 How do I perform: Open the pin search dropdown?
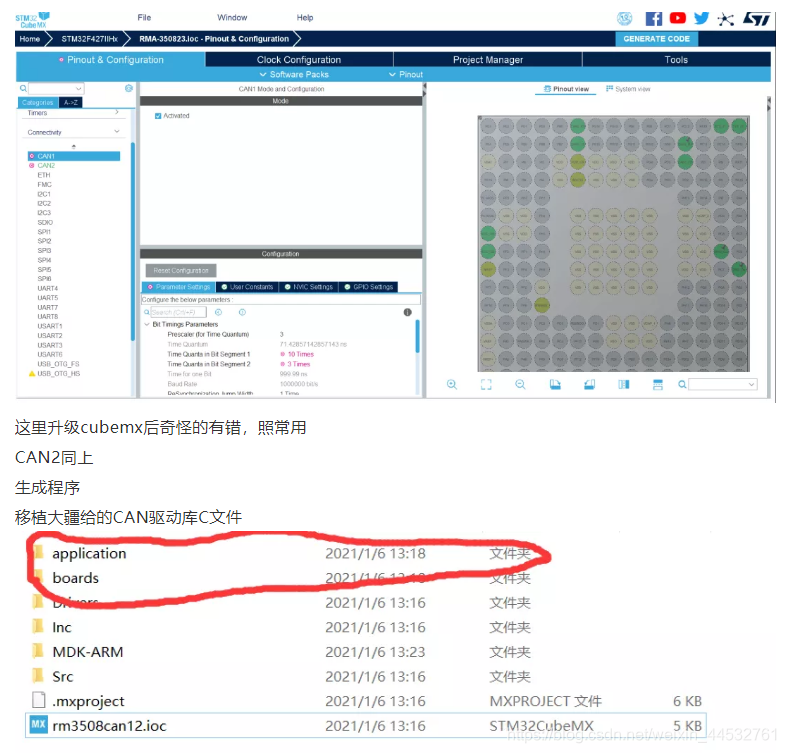(x=751, y=385)
